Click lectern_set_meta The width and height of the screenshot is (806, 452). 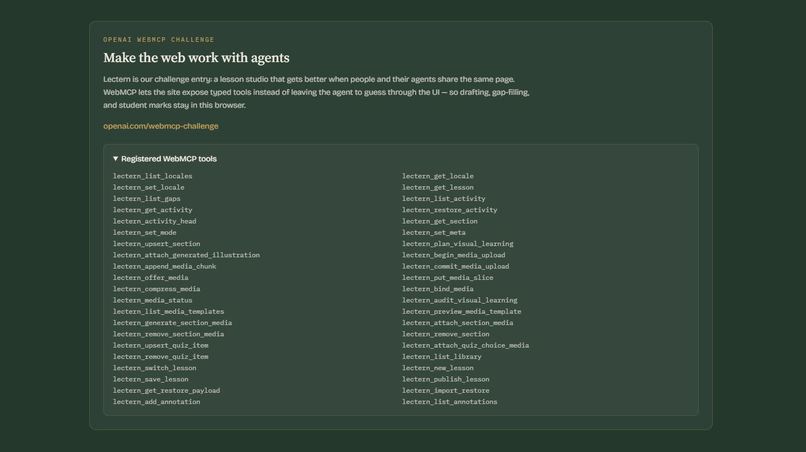coord(434,232)
